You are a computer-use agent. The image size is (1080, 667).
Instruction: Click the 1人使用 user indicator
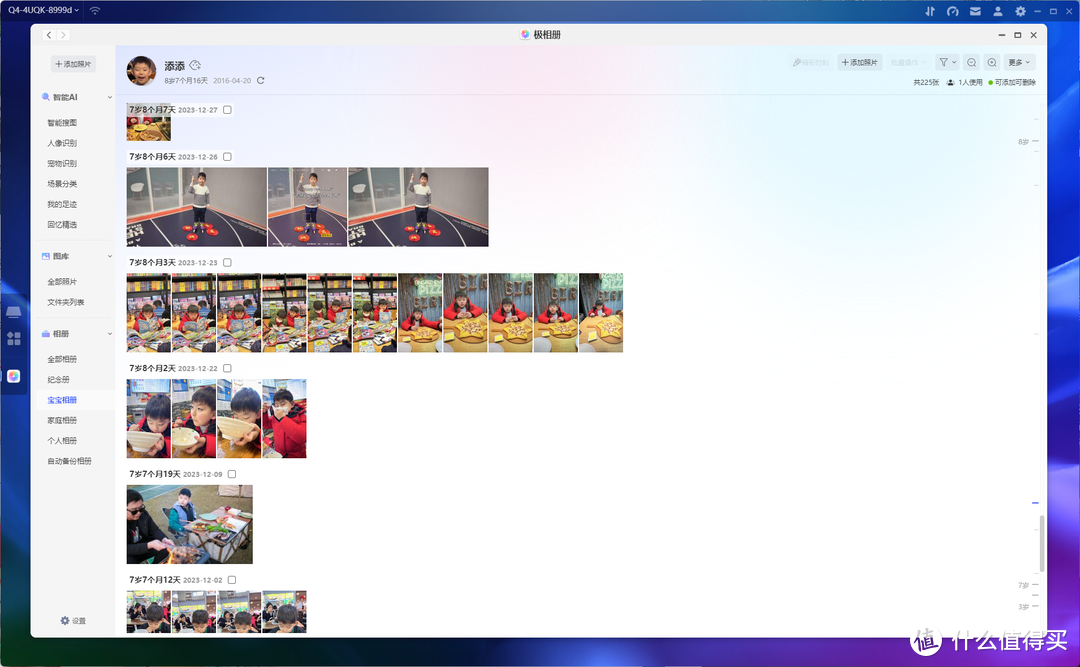tap(964, 83)
